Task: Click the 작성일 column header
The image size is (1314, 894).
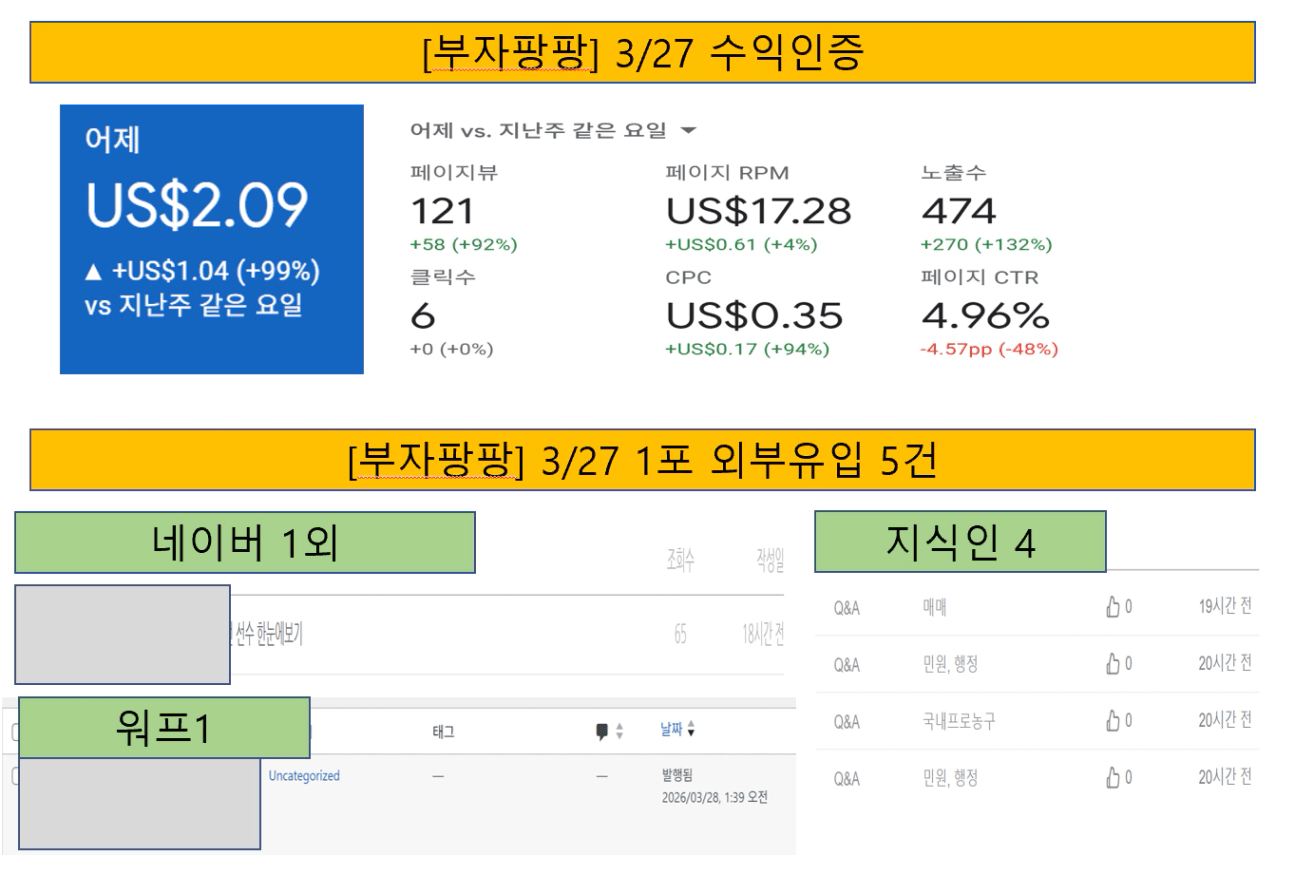Action: coord(769,560)
